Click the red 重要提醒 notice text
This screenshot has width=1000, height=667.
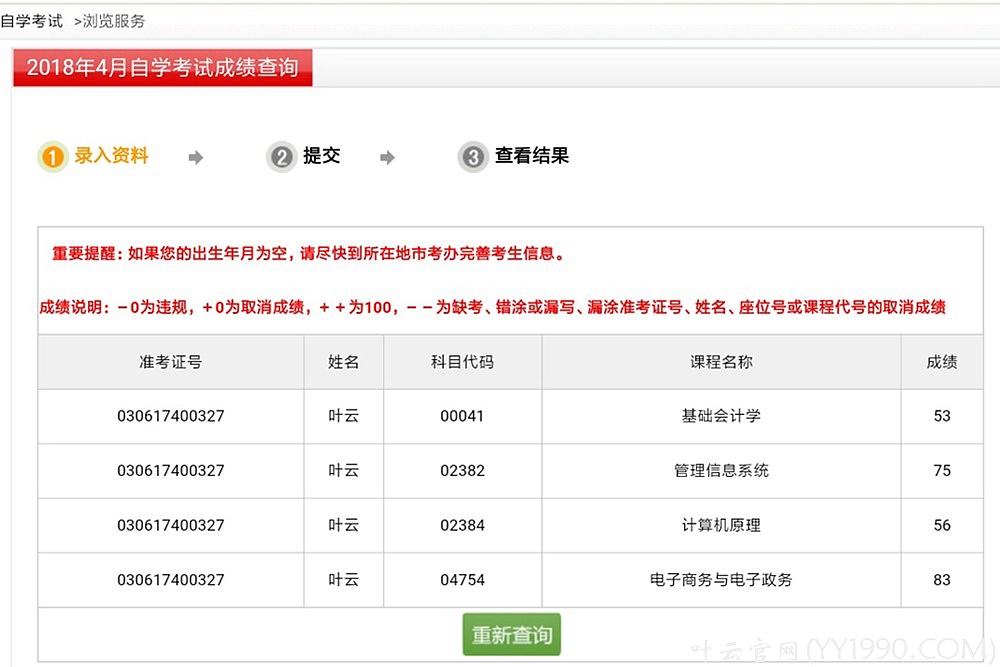[x=308, y=254]
